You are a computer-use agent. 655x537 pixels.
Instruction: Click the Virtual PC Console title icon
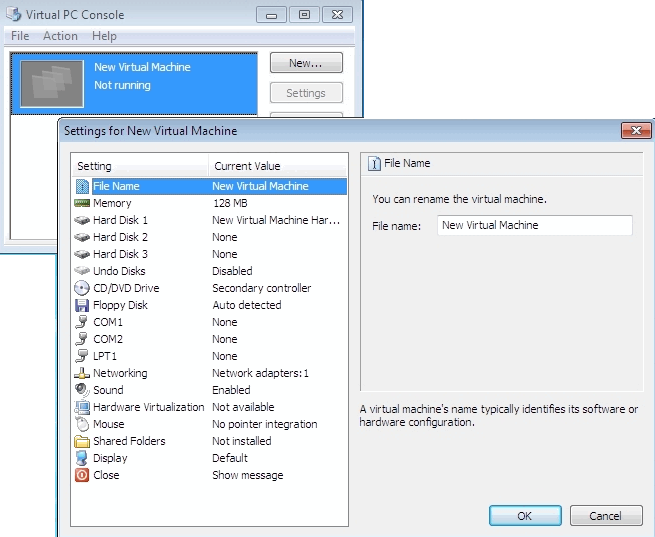[x=14, y=14]
